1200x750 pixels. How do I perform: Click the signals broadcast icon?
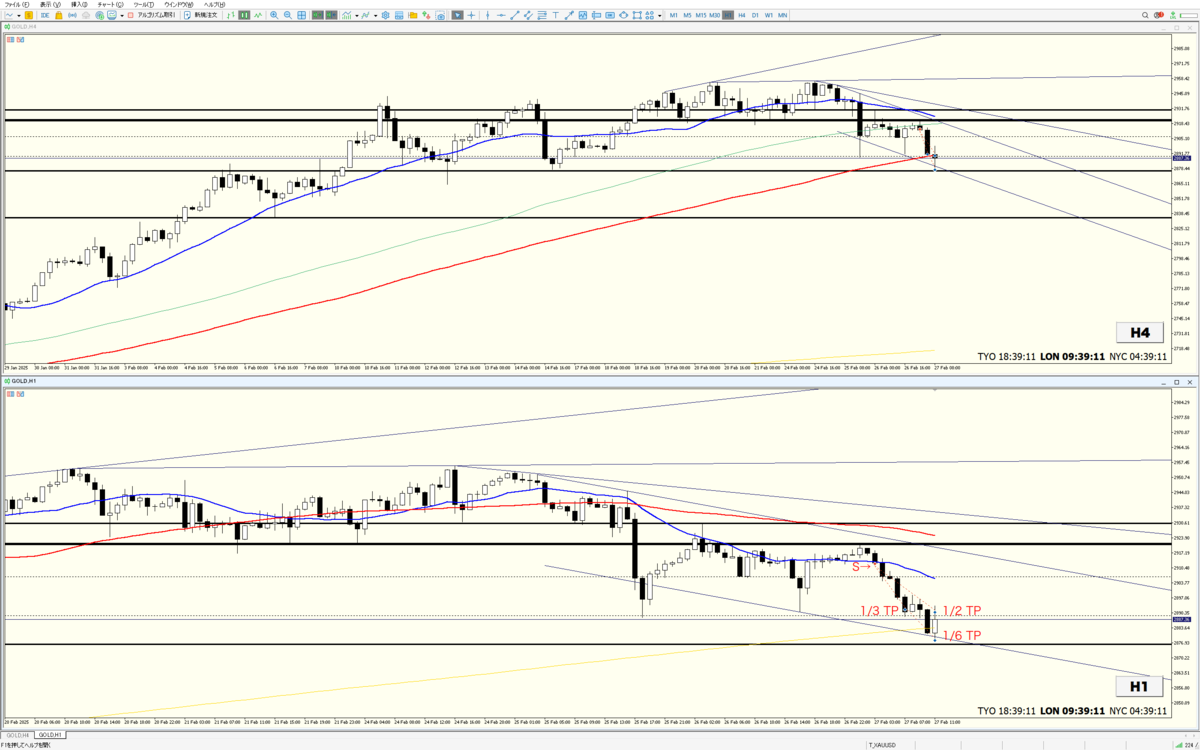(72, 15)
